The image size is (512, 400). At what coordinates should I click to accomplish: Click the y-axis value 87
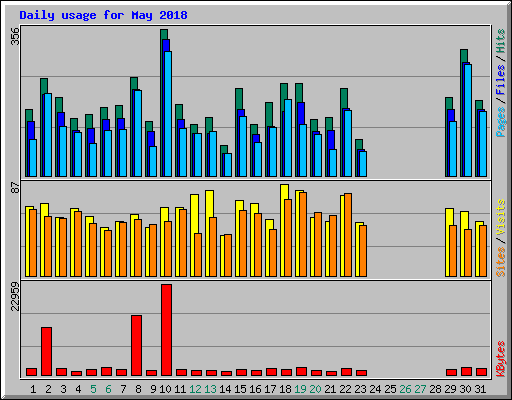click(15, 188)
